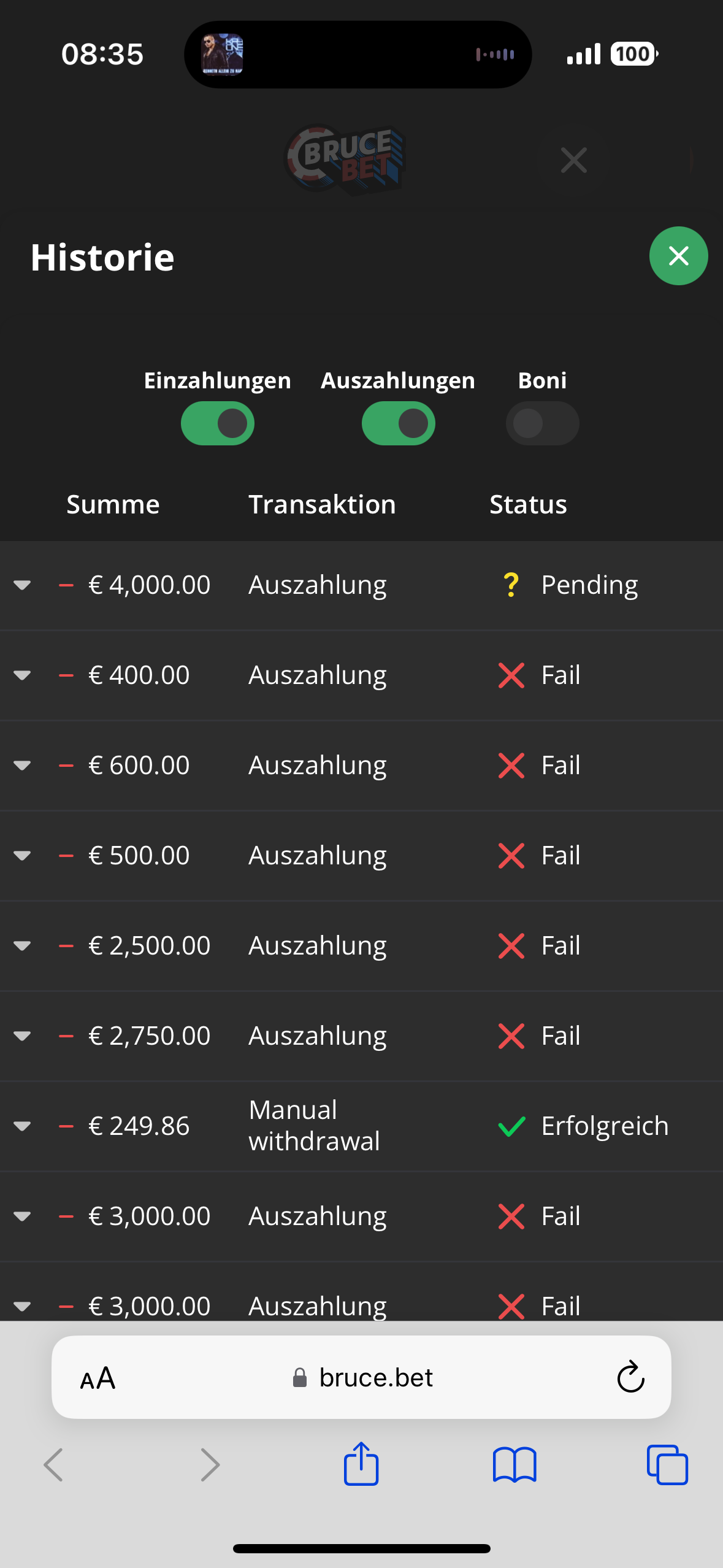
Task: Open the Safari tabs overview icon
Action: click(667, 1465)
